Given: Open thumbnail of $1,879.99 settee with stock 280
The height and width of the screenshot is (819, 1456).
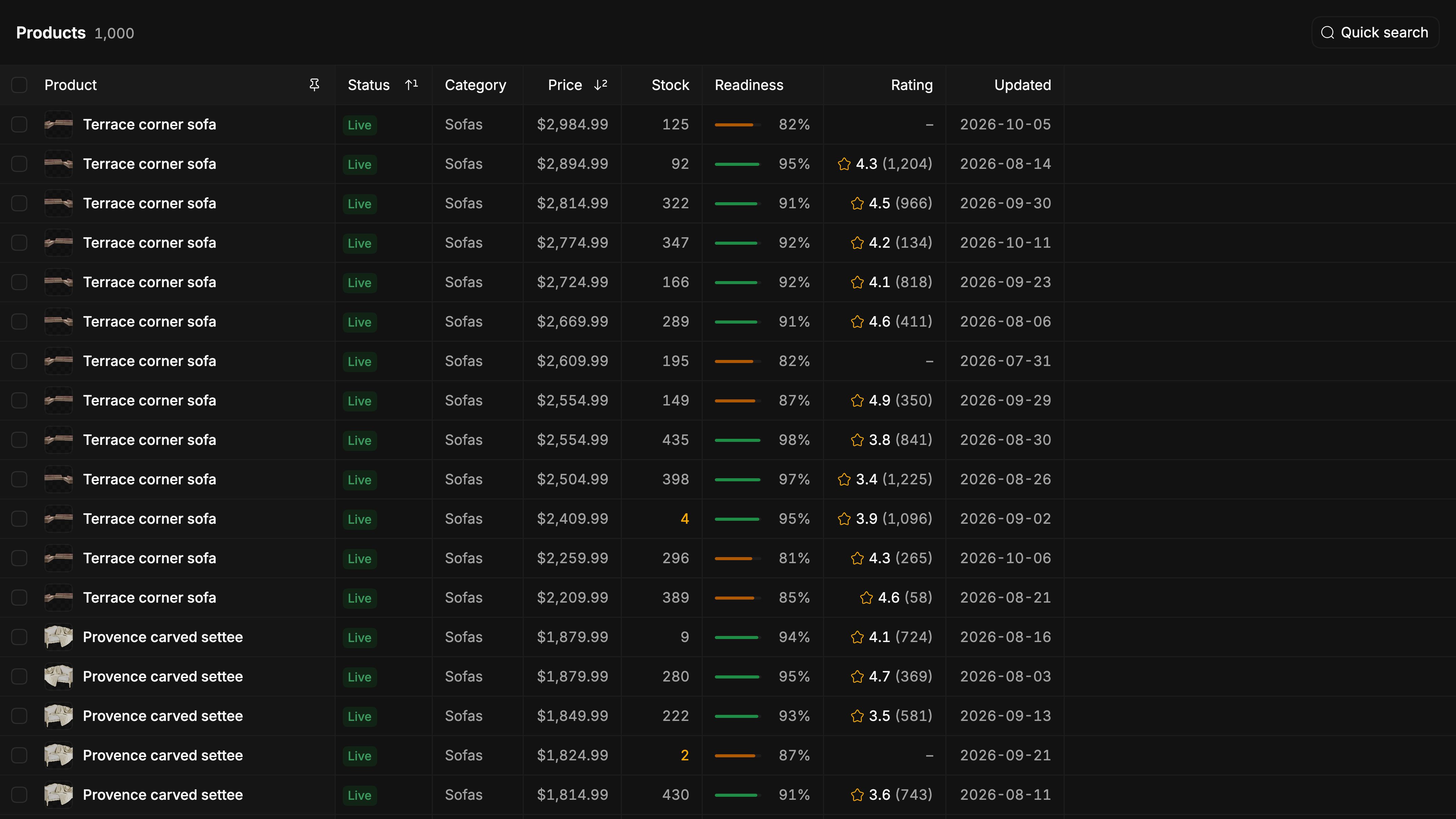Looking at the screenshot, I should pos(59,676).
